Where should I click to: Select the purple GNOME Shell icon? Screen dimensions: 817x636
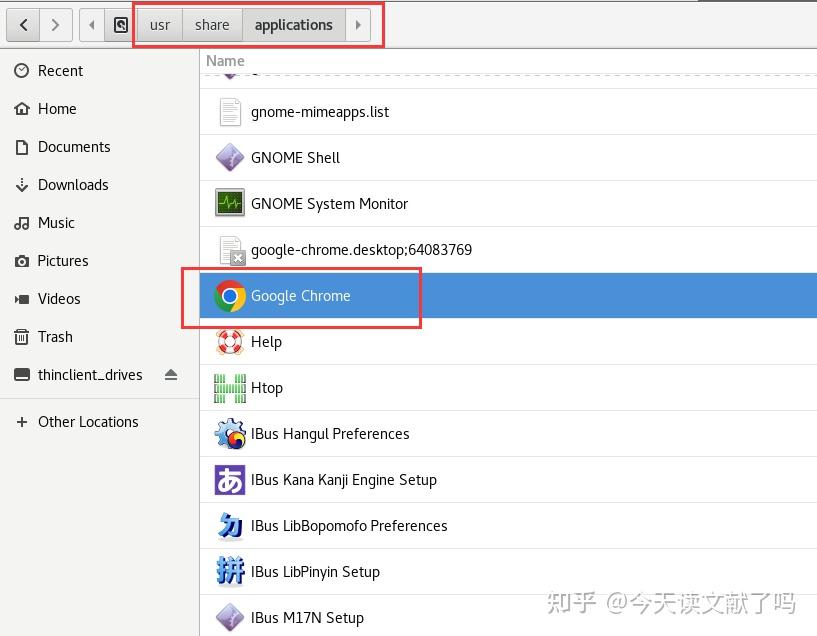(x=229, y=158)
